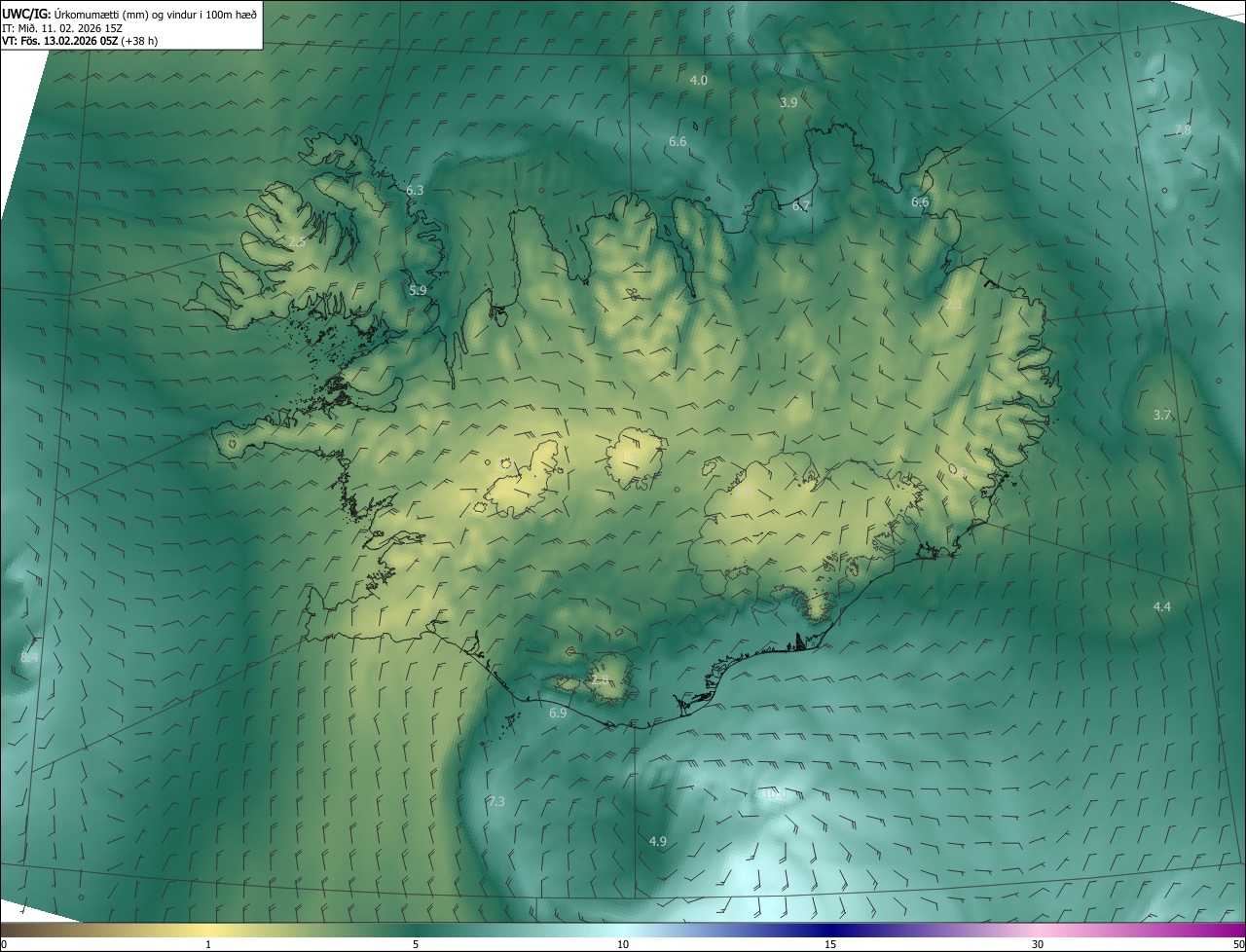Click the 7.3 value label

tap(496, 801)
